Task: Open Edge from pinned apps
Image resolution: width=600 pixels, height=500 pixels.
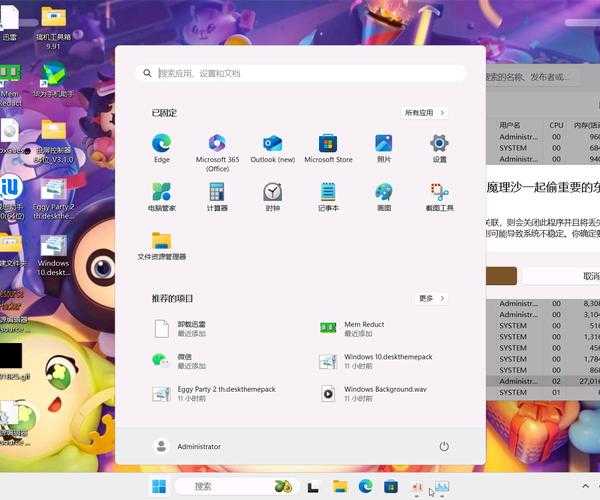Action: [161, 149]
